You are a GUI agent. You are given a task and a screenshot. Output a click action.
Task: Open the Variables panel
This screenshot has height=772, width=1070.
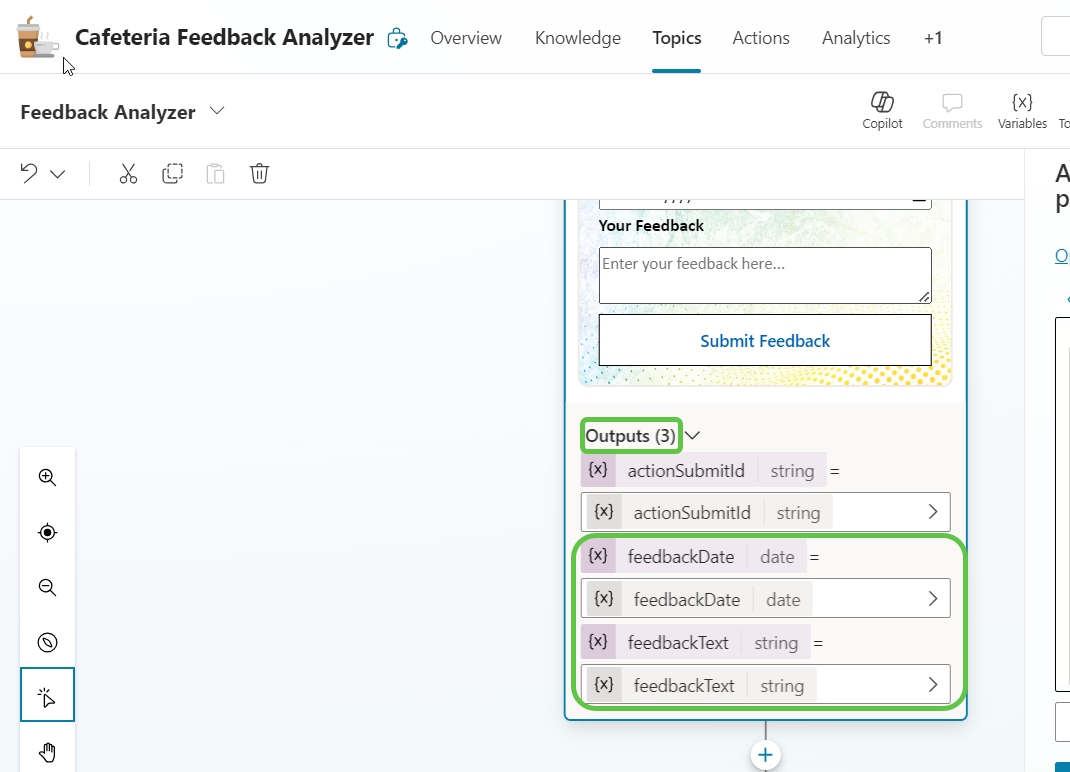tap(1022, 108)
